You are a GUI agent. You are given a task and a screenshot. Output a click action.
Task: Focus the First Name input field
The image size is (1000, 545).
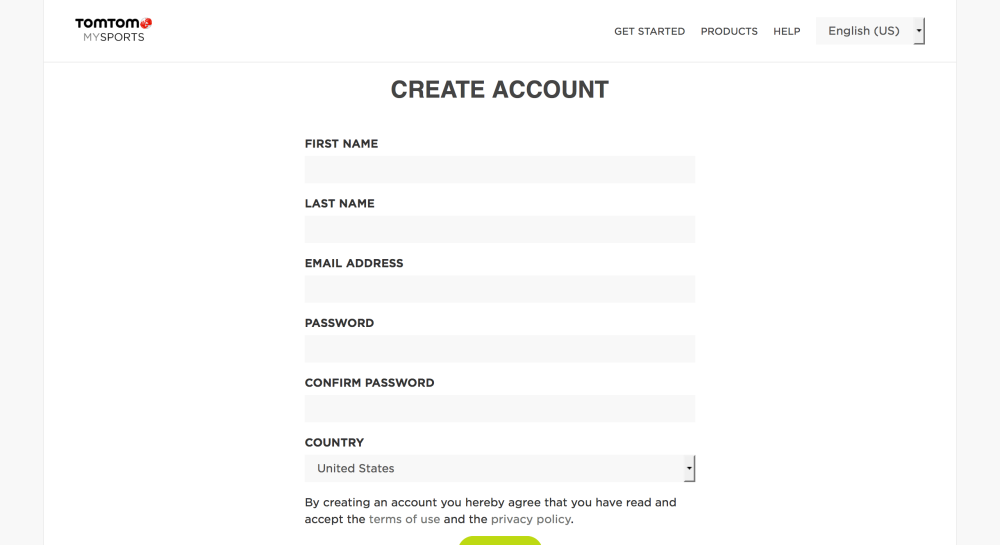[x=499, y=170]
